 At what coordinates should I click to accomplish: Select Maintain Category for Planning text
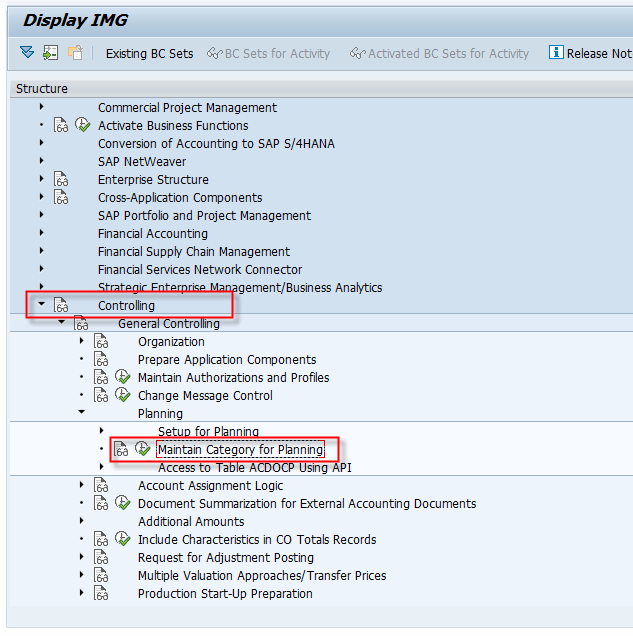(241, 449)
